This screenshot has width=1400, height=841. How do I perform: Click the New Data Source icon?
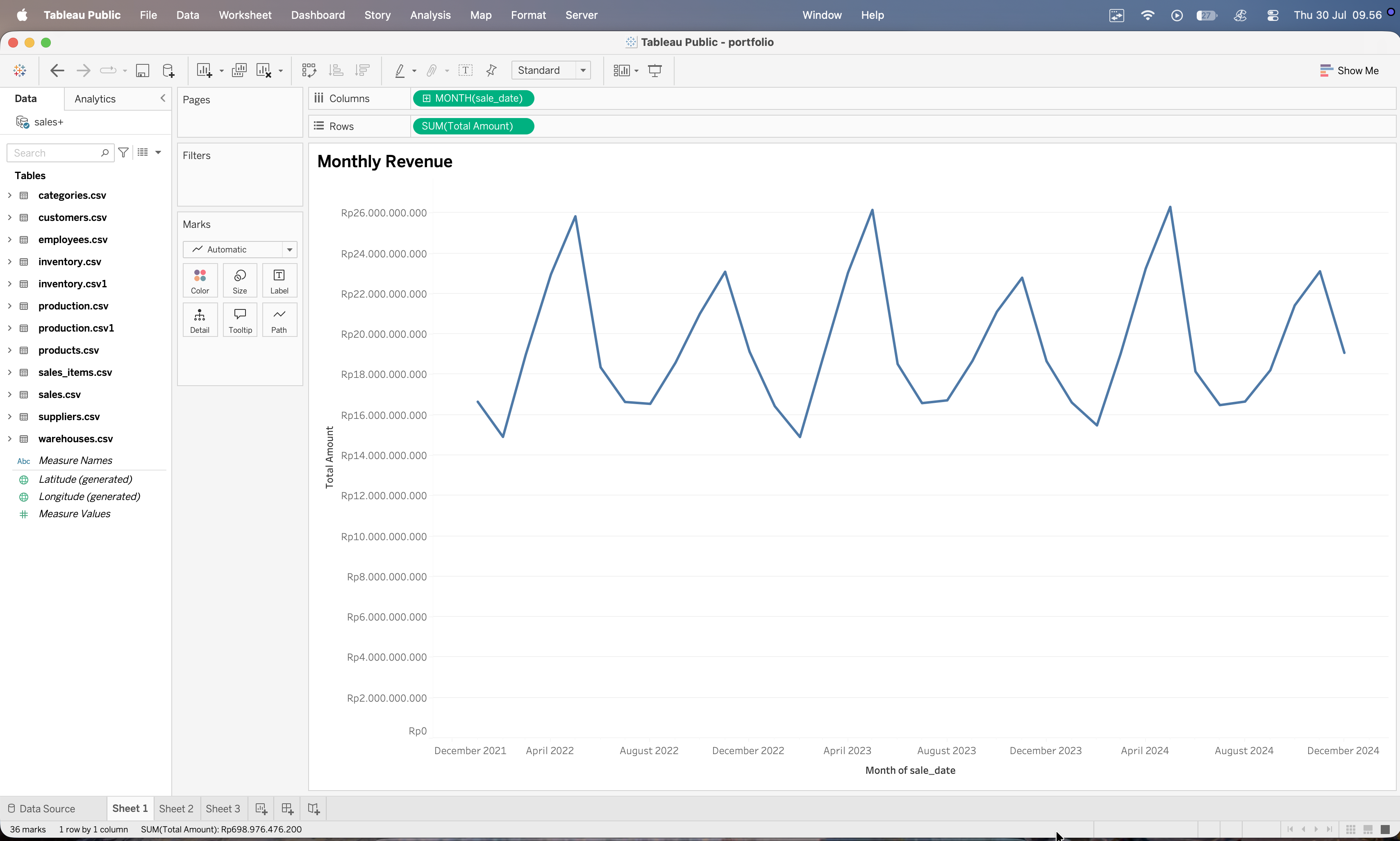(168, 70)
